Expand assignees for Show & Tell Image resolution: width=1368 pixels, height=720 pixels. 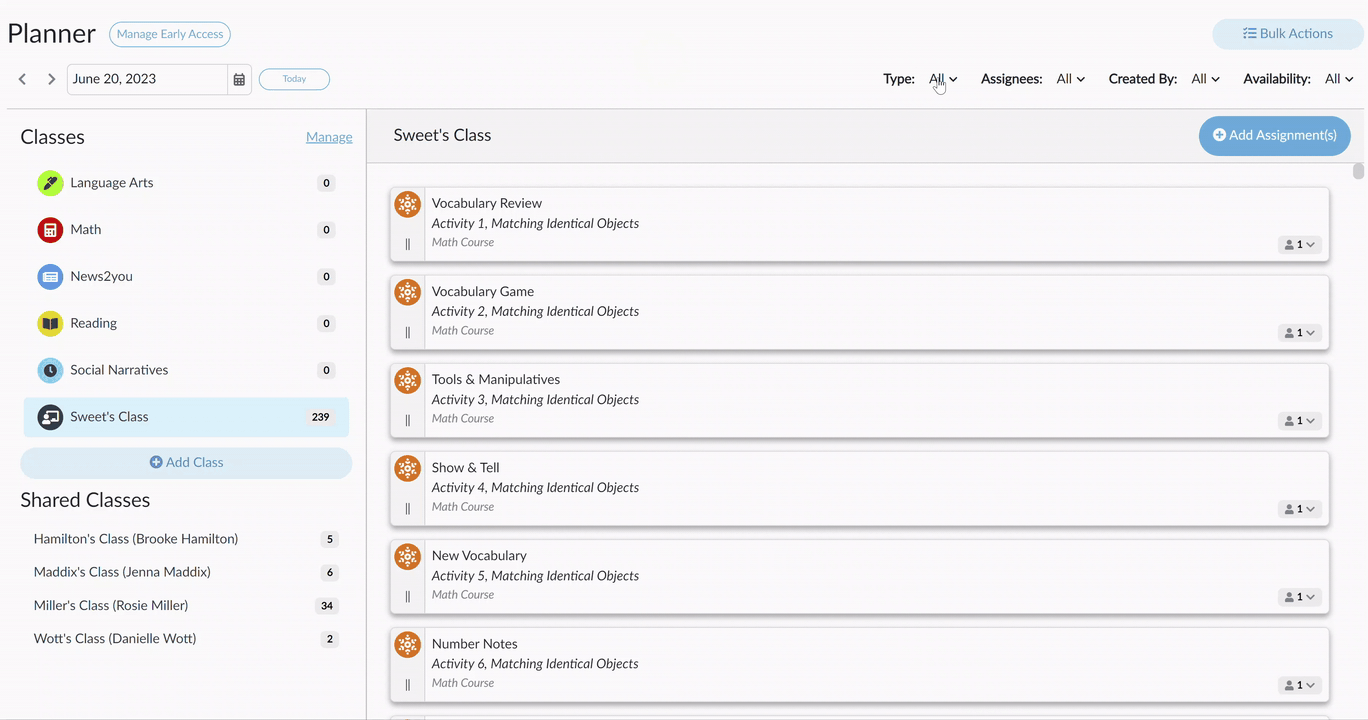pos(1300,509)
